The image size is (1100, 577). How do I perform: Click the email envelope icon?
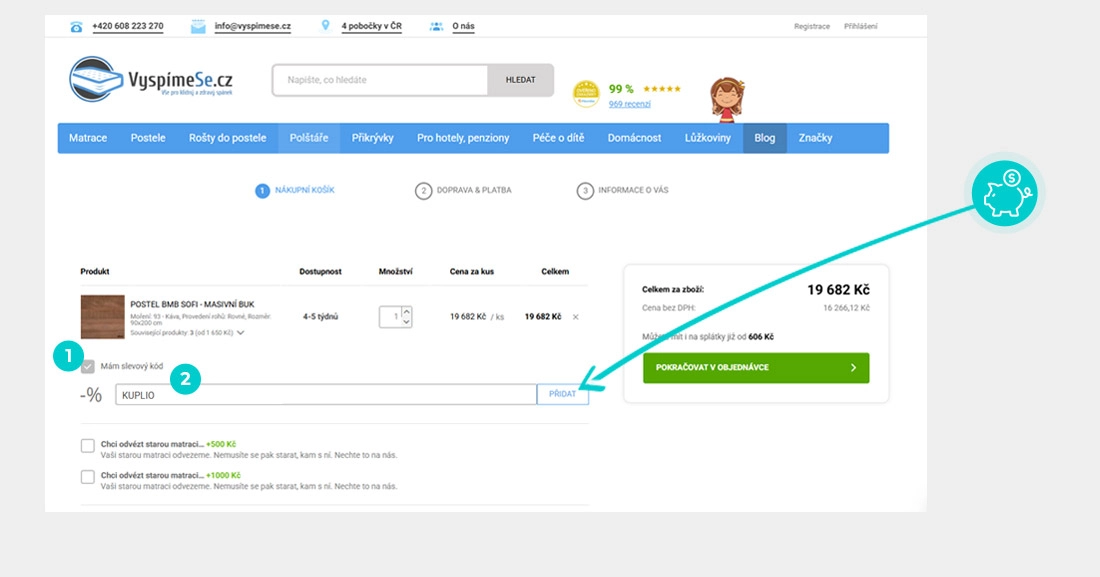click(x=199, y=27)
